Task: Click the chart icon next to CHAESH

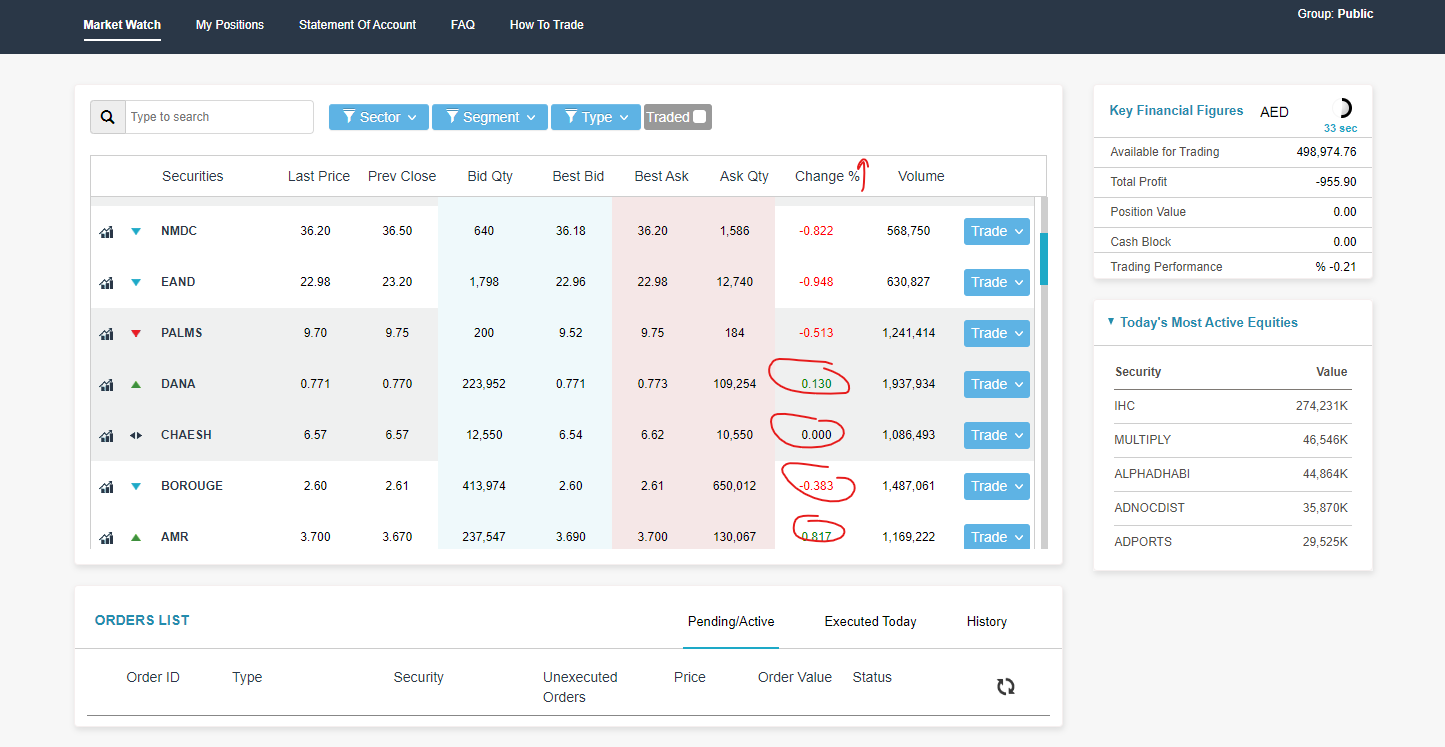Action: pyautogui.click(x=106, y=435)
